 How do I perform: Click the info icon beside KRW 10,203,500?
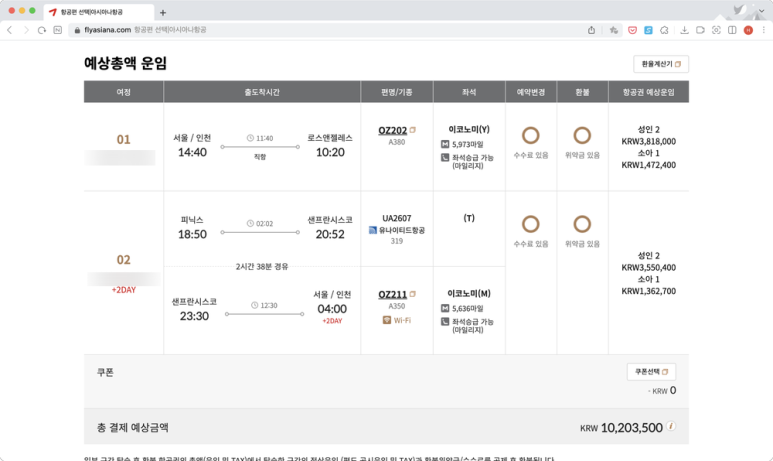pos(671,426)
